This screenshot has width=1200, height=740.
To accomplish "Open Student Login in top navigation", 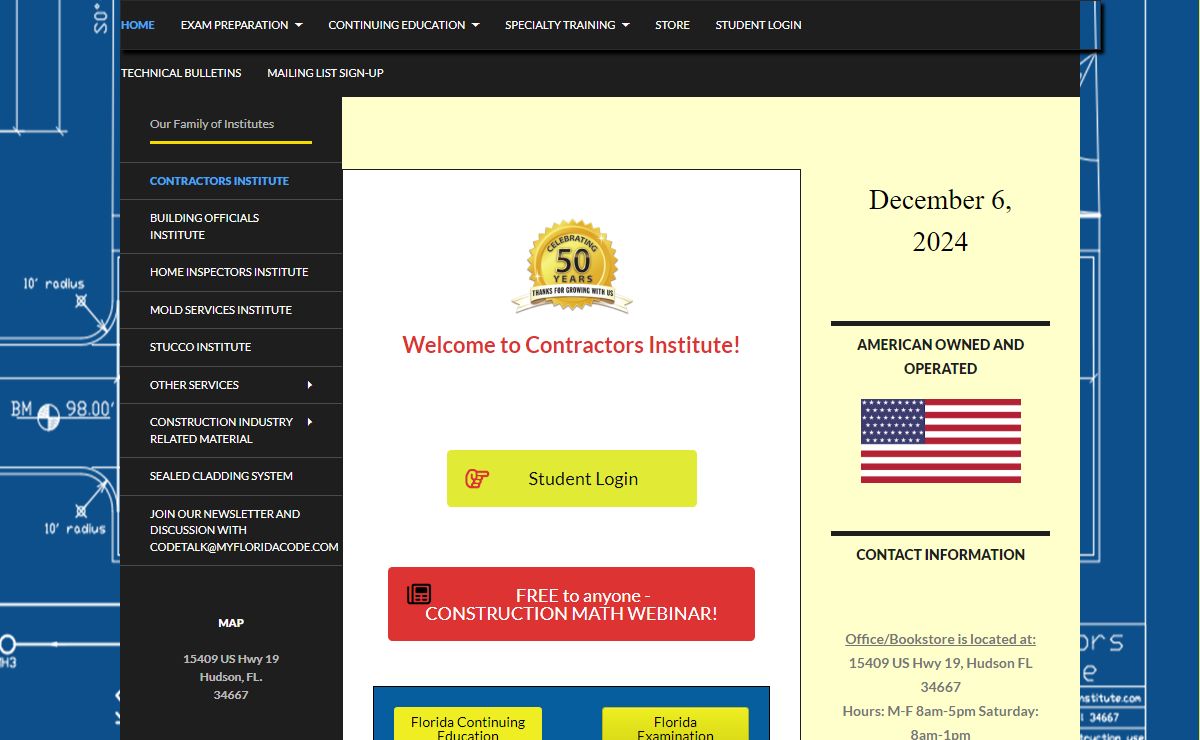I will [758, 25].
